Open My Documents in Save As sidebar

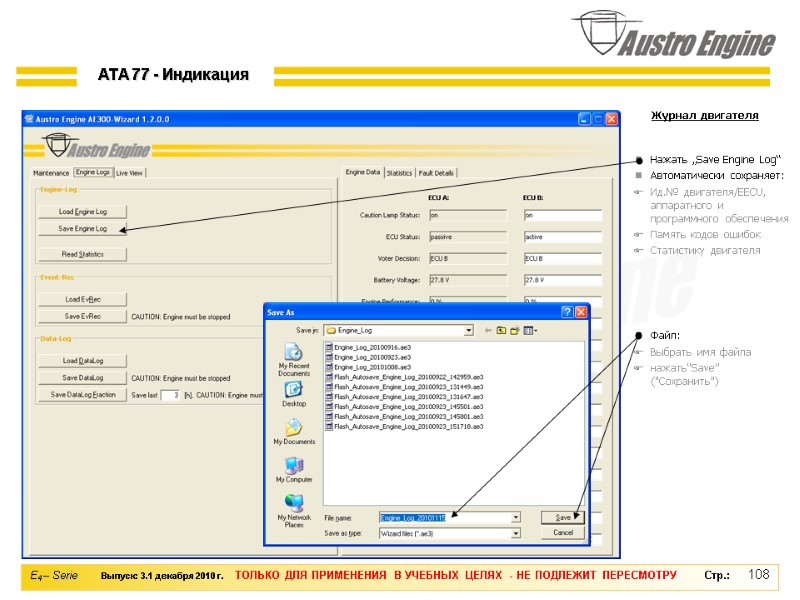coord(294,432)
